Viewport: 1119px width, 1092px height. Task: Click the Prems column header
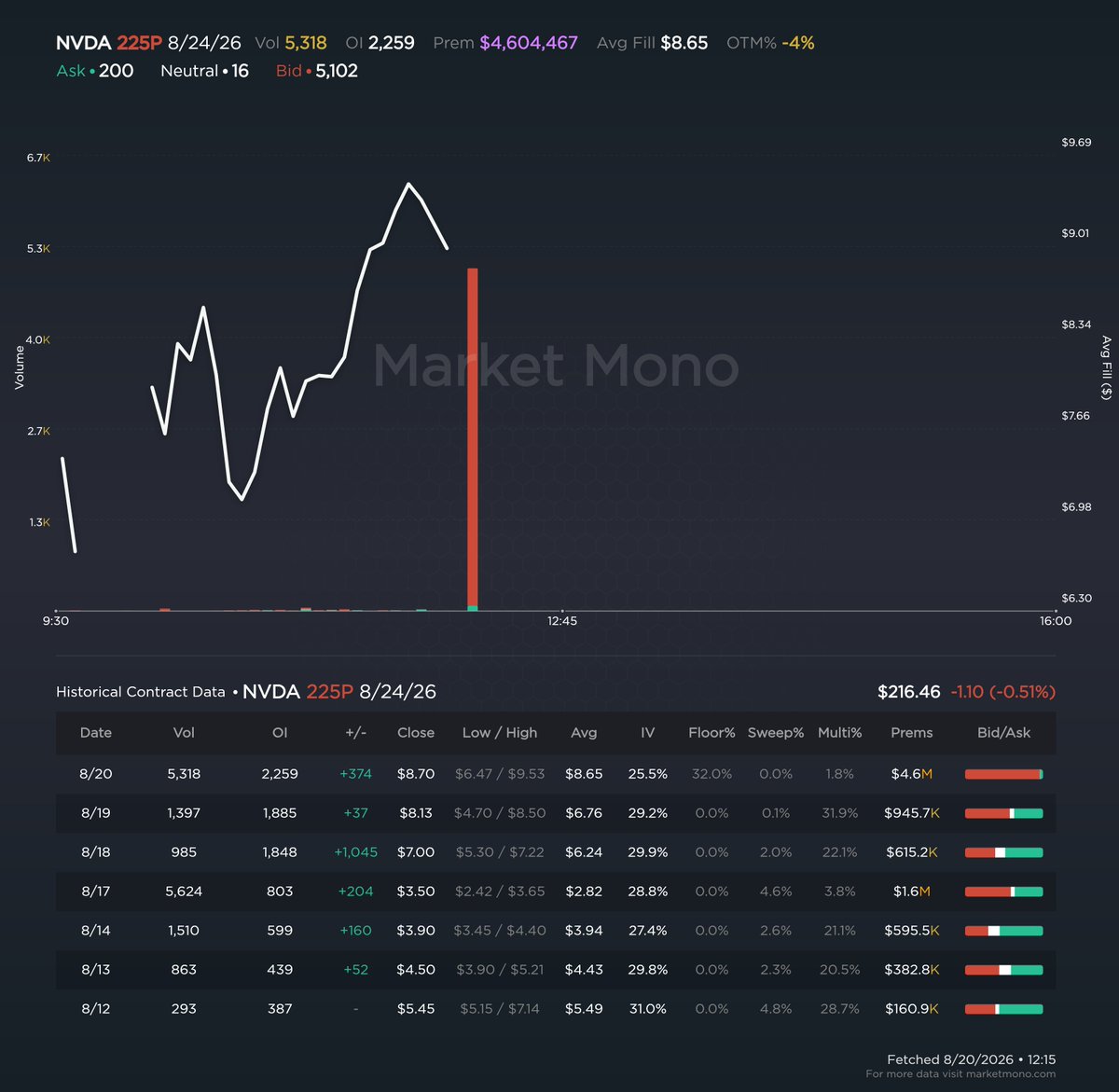(912, 733)
